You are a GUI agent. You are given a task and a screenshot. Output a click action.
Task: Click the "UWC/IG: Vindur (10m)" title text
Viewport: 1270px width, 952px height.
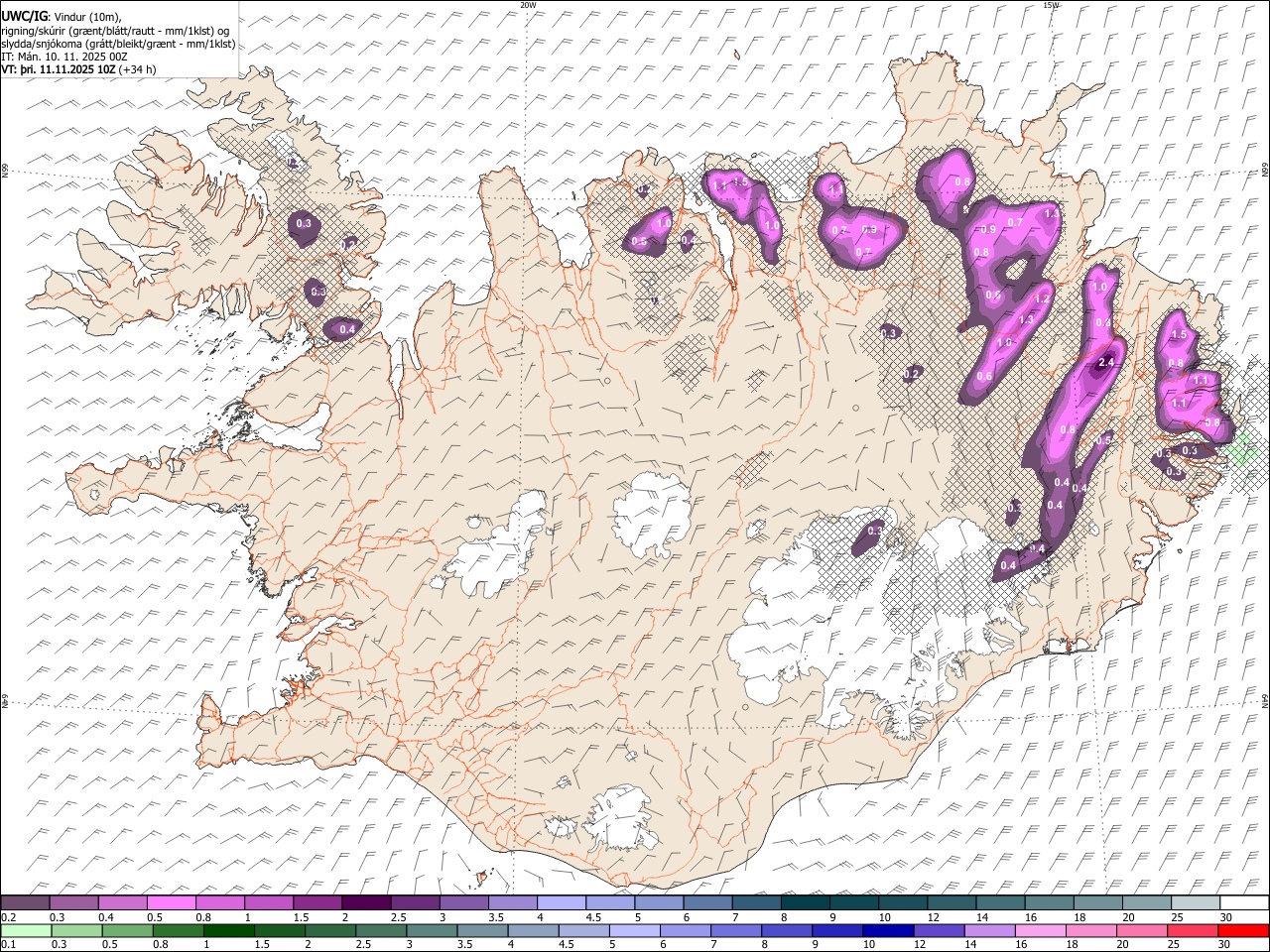tap(62, 17)
